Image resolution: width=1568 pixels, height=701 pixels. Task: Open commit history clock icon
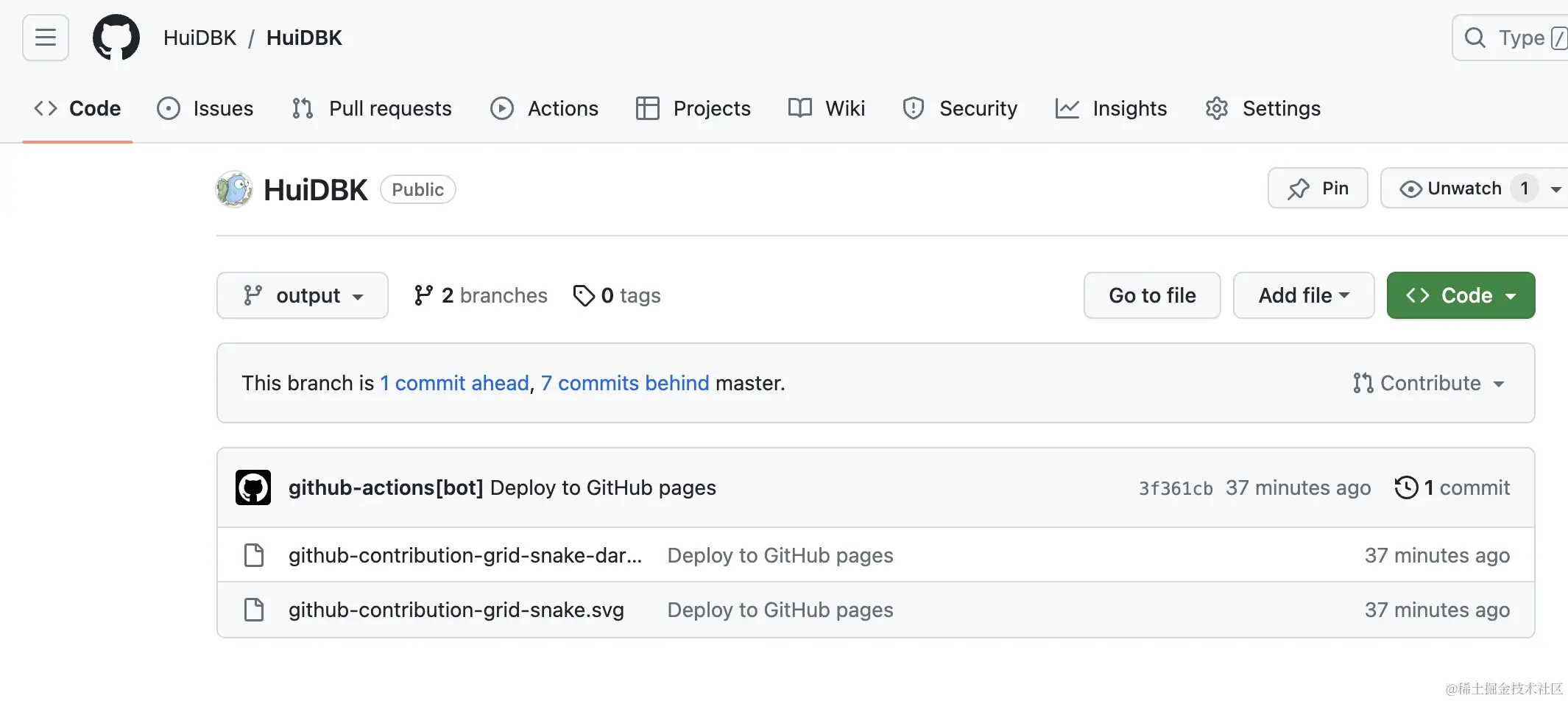[x=1406, y=487]
